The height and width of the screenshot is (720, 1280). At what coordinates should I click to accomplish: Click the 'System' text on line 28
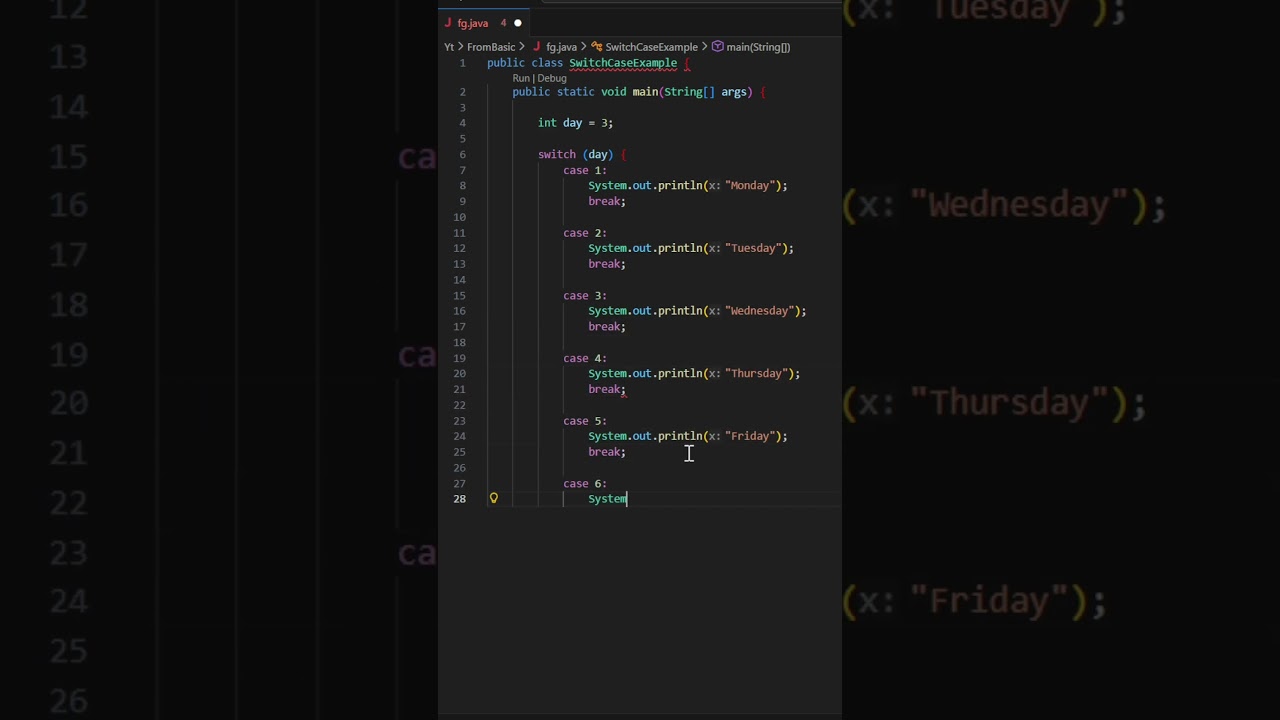tap(607, 499)
